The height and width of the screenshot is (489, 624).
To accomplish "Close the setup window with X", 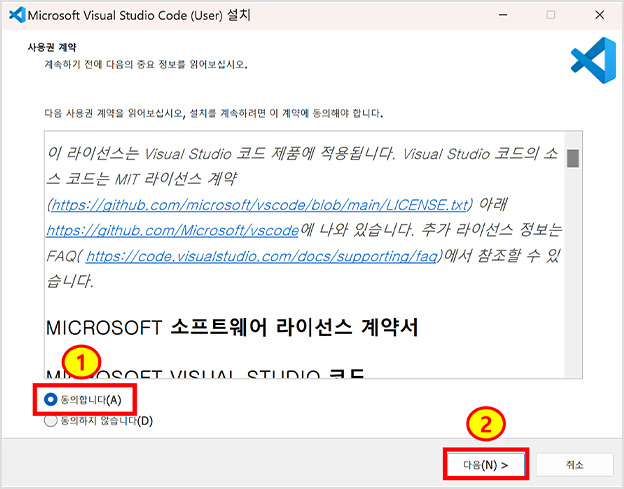I will (596, 16).
